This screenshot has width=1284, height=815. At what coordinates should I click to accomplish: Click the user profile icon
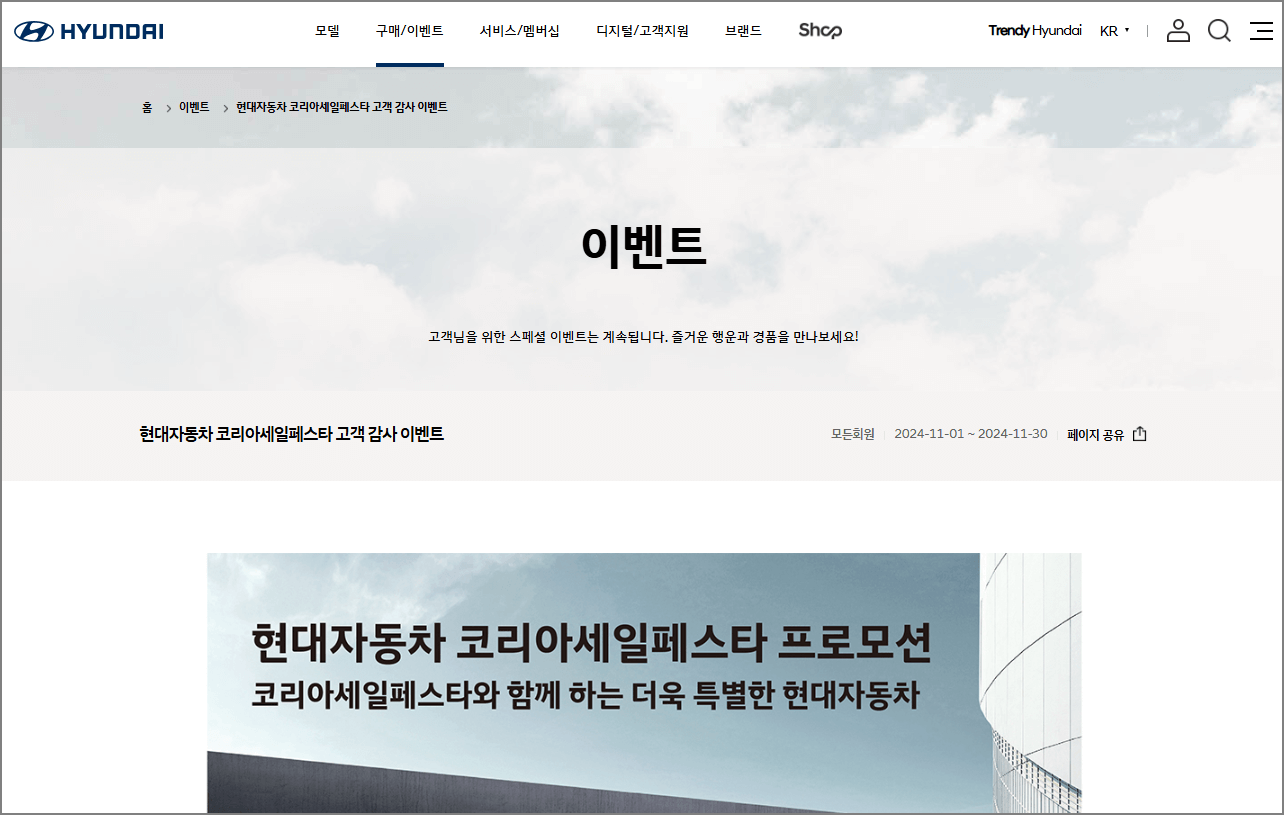pos(1178,31)
